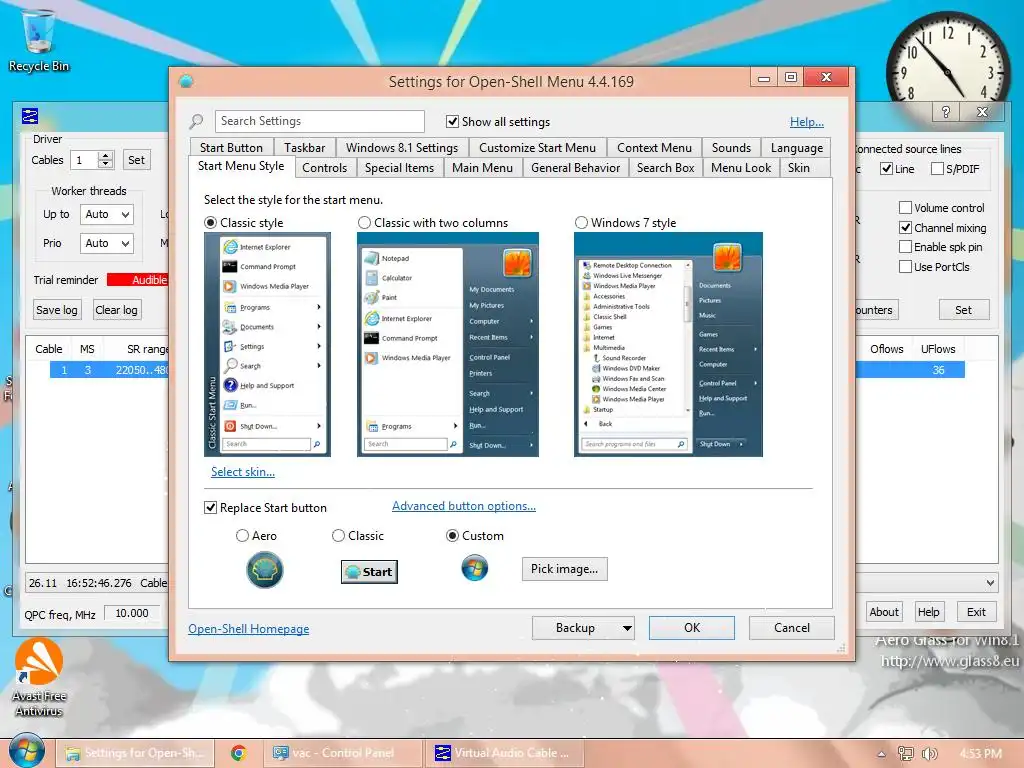Click the Classic with two columns preview
Image resolution: width=1024 pixels, height=768 pixels.
coord(448,344)
